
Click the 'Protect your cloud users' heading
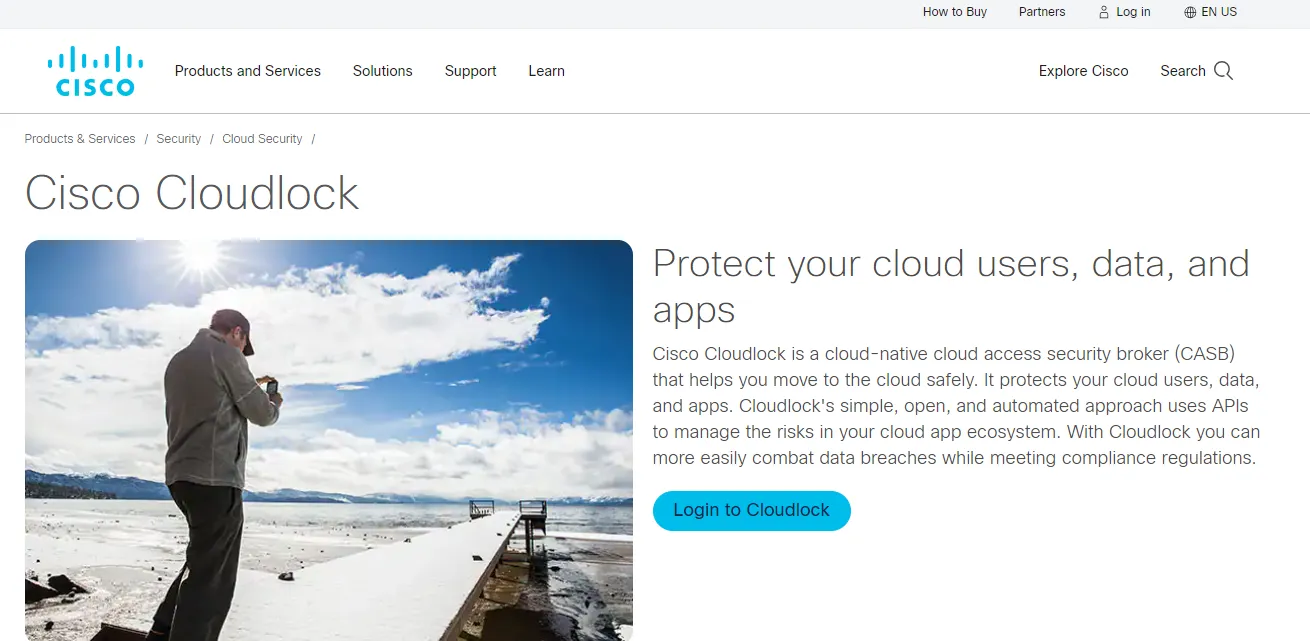coord(951,286)
